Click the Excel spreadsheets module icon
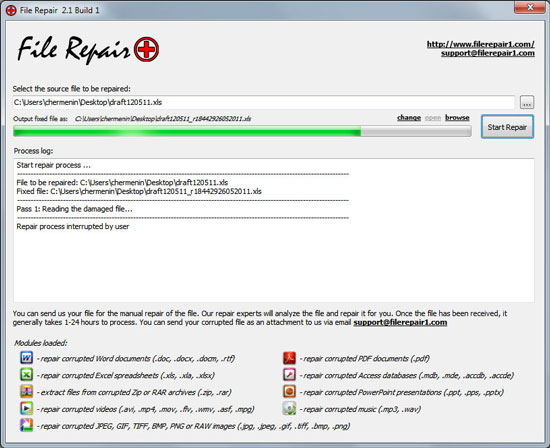 click(27, 375)
